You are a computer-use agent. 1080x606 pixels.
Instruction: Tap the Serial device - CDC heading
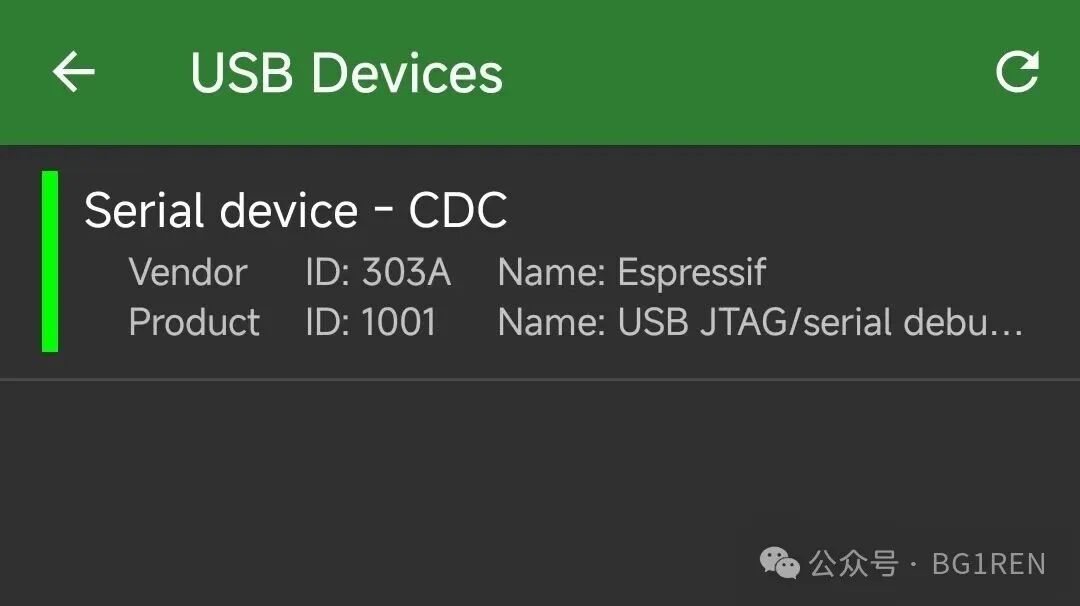coord(297,210)
